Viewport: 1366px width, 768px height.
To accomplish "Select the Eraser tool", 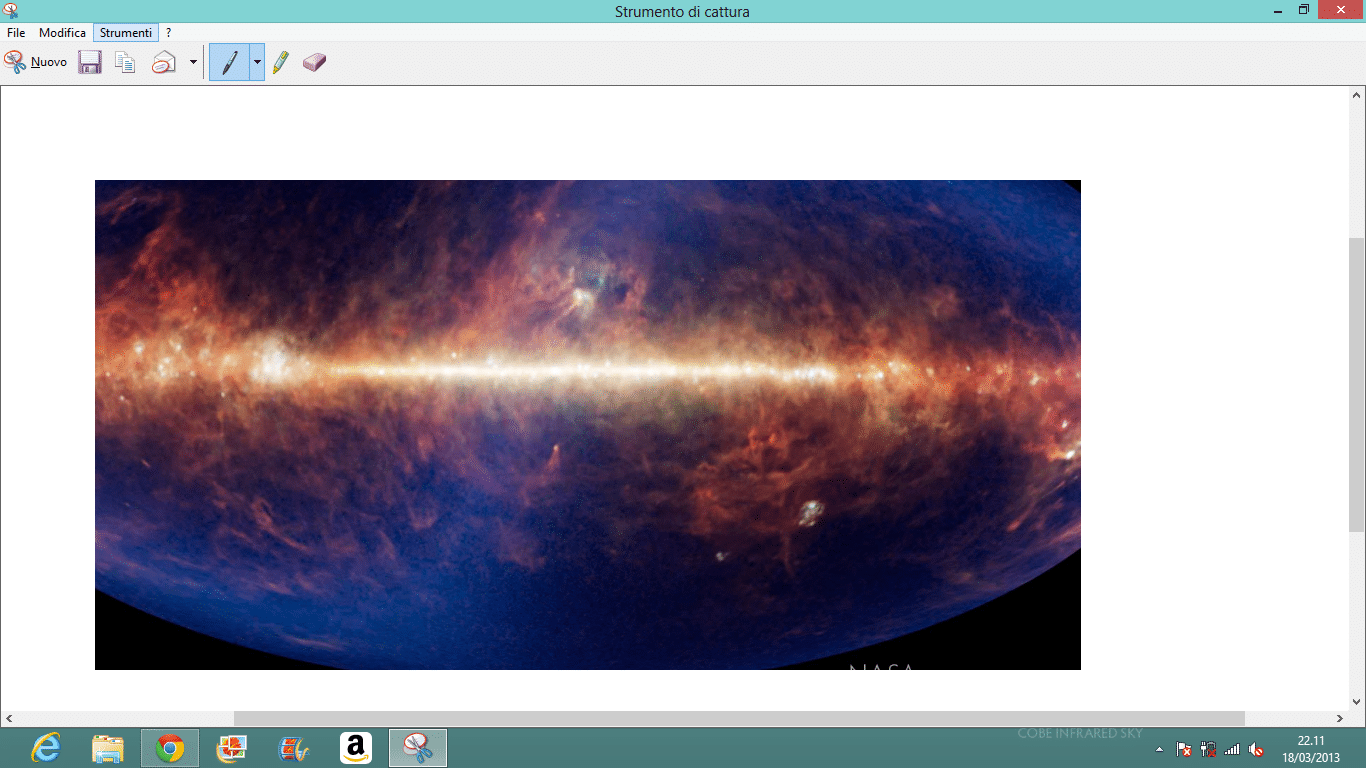I will [313, 61].
